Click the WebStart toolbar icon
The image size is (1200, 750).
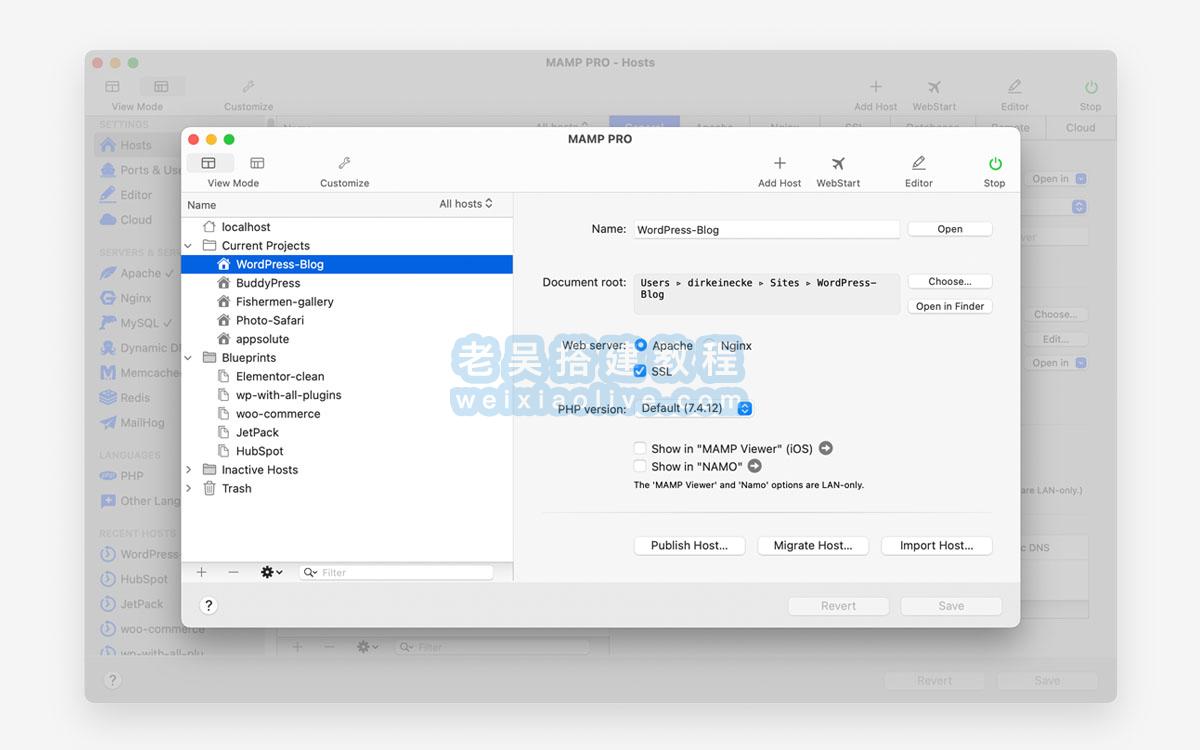[x=838, y=165]
